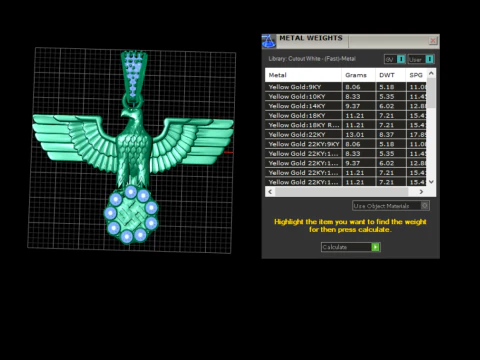Image resolution: width=480 pixels, height=360 pixels.
Task: Enable the Use Object Materials option
Action: 391,206
